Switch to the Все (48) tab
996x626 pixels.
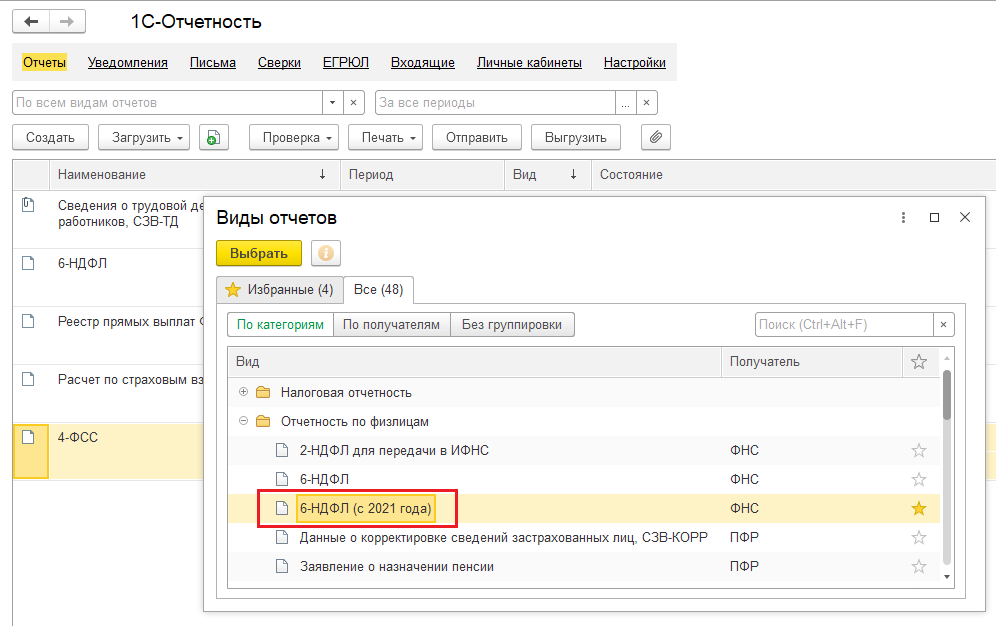[x=379, y=290]
